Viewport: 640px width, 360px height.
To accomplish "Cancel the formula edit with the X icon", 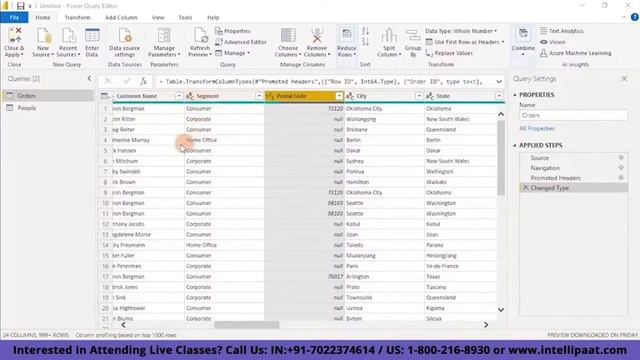I will click(108, 81).
